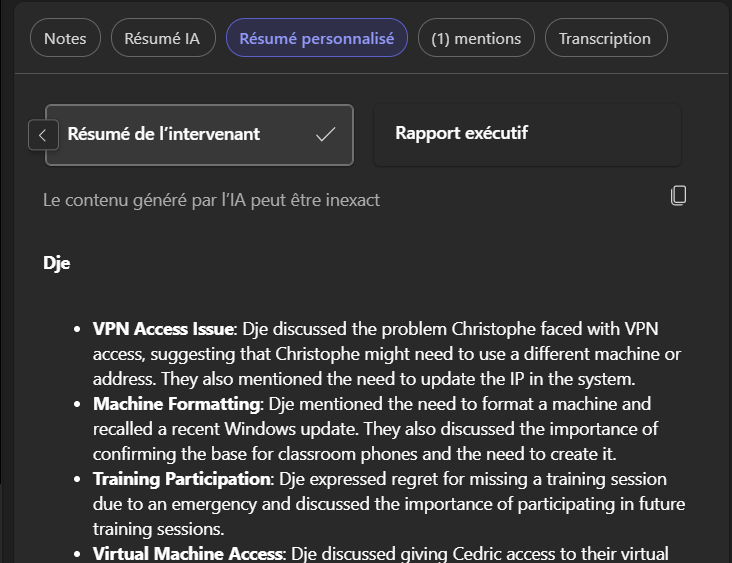Copy the summary with the copy icon
Screen dimensions: 732x563
[678, 195]
